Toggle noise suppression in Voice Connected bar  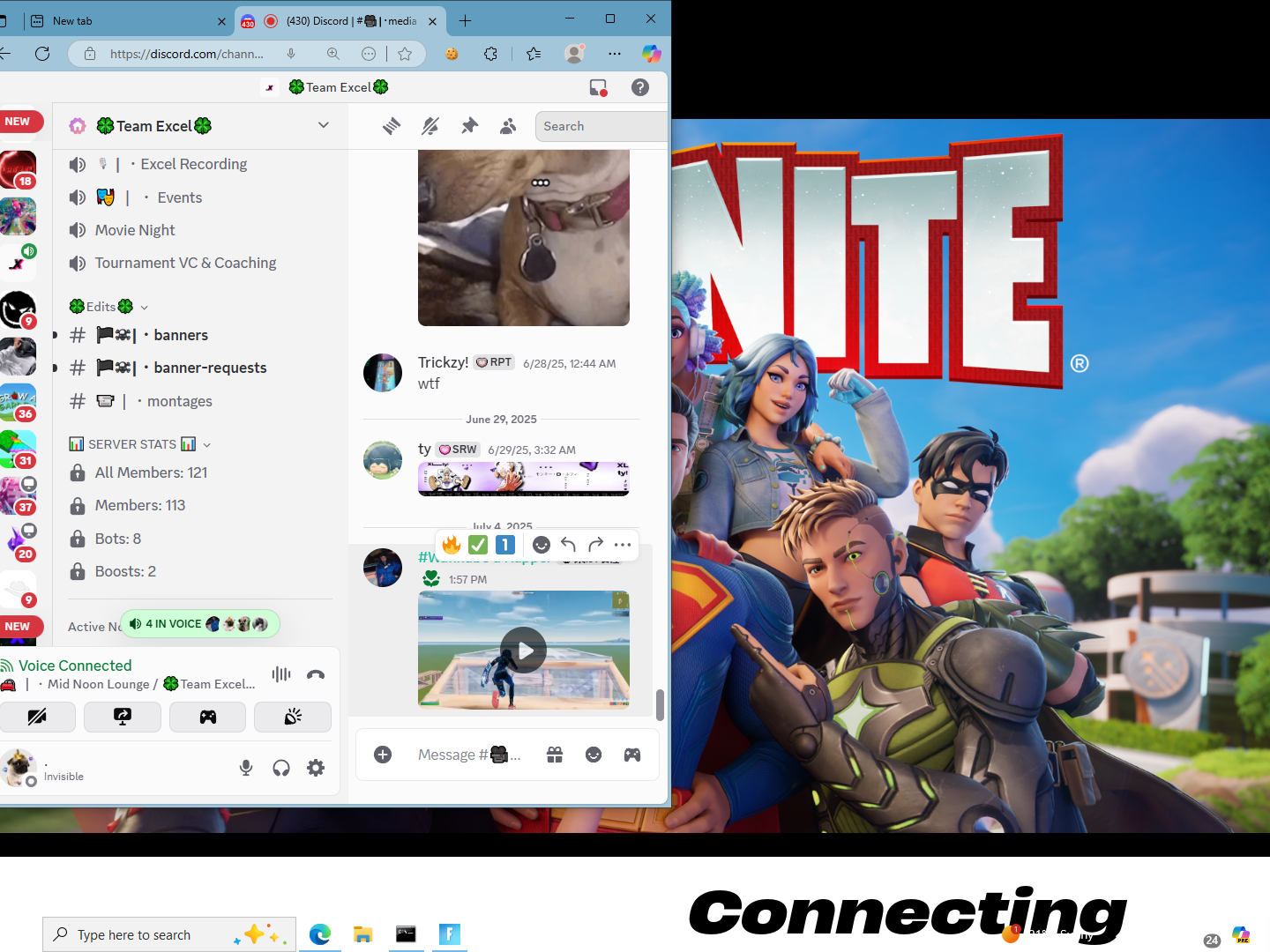coord(281,674)
